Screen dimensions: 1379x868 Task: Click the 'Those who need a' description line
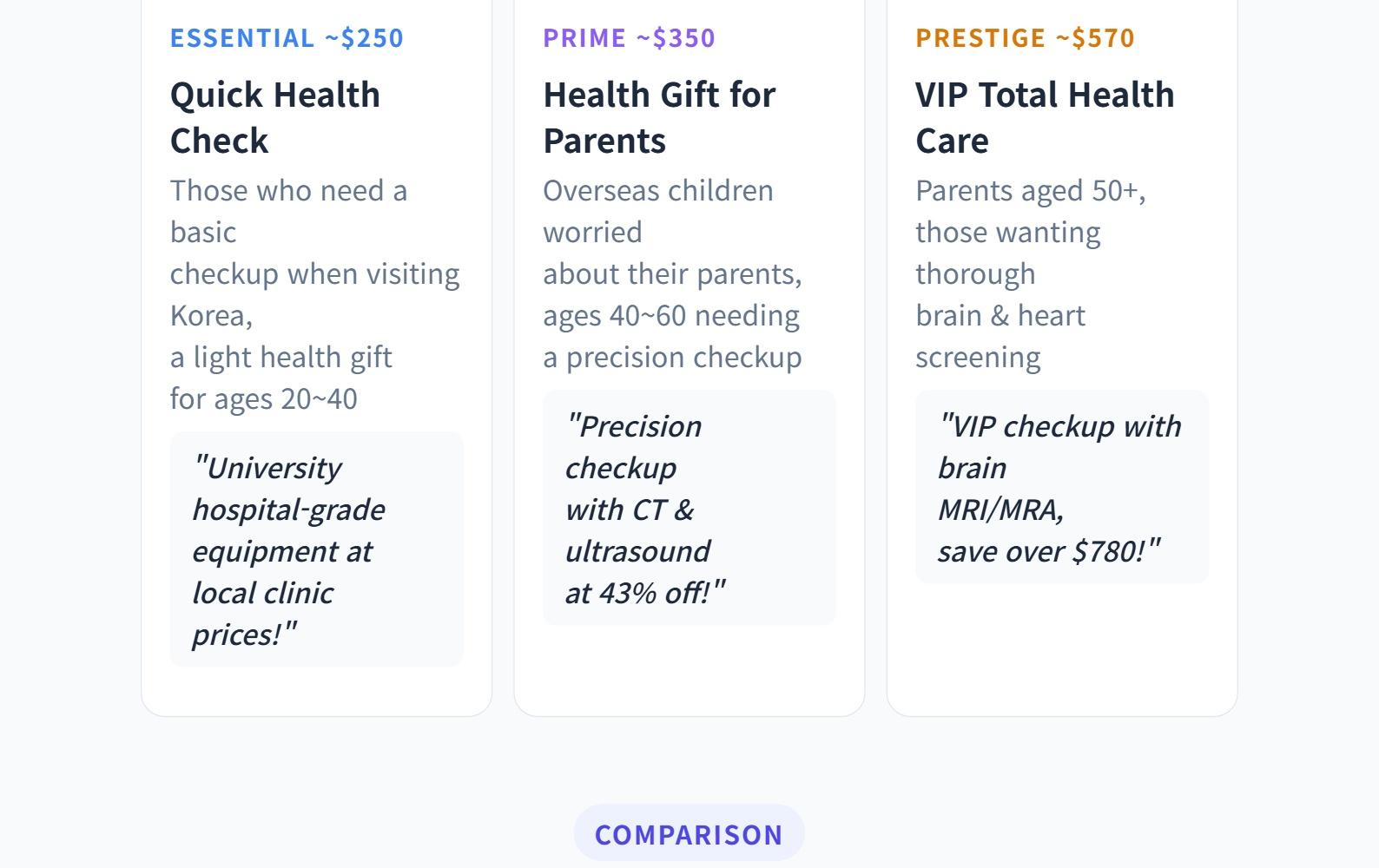click(x=288, y=191)
